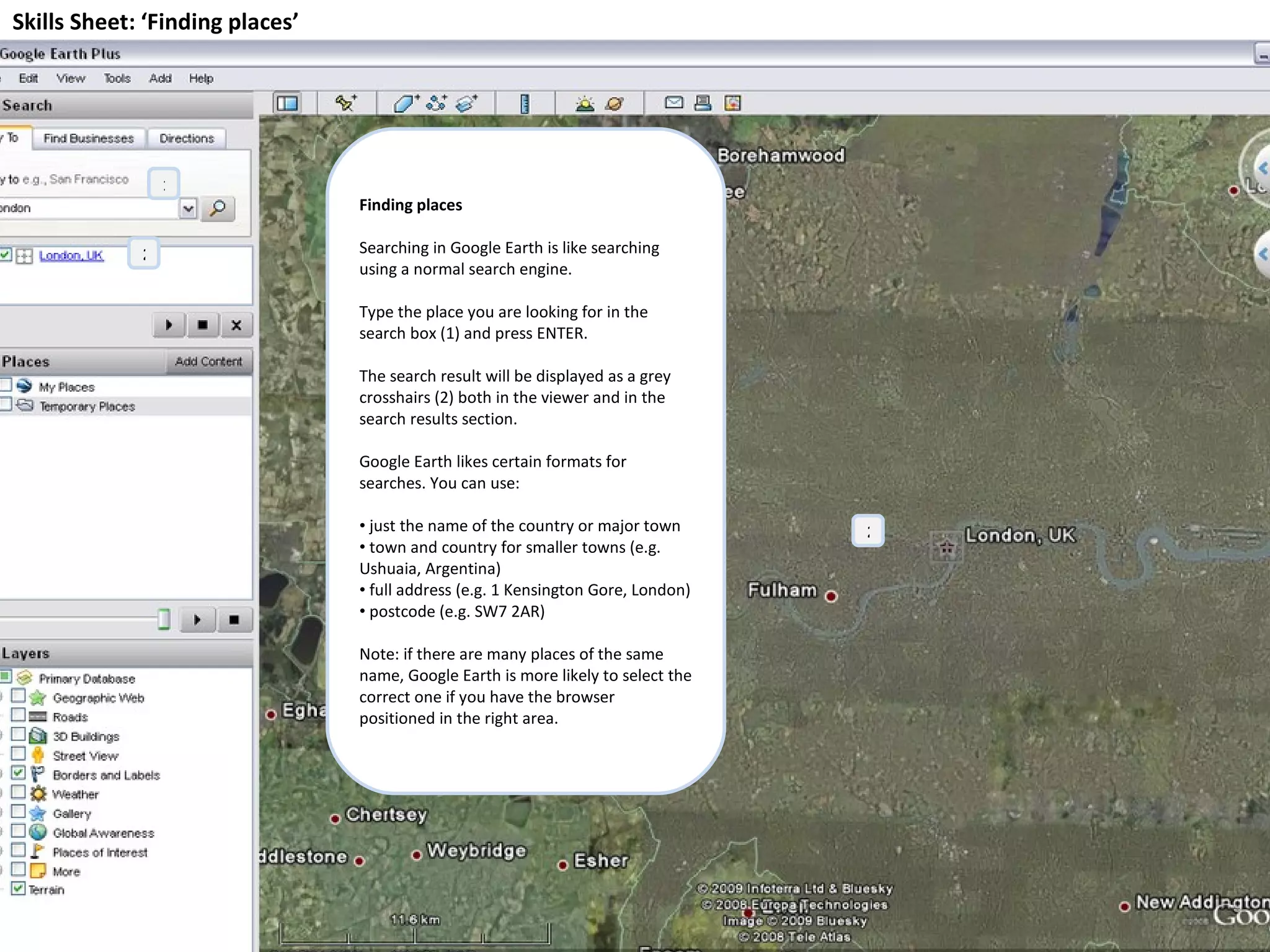Click the Weather sun icon
The width and height of the screenshot is (1270, 952).
coord(38,793)
